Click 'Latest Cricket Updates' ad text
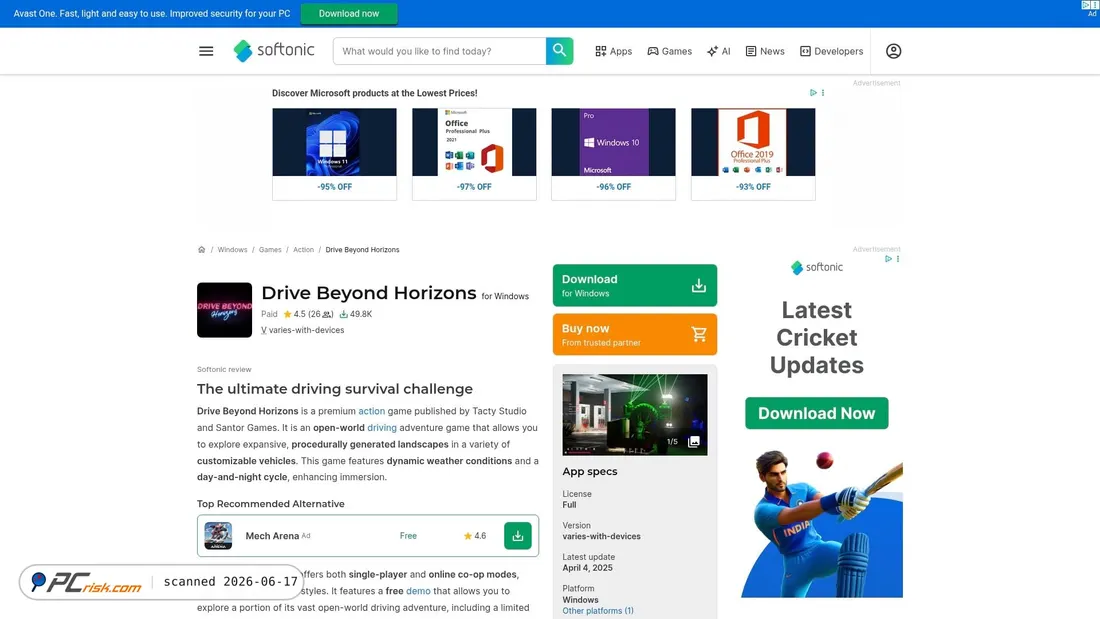This screenshot has height=619, width=1100. (817, 338)
